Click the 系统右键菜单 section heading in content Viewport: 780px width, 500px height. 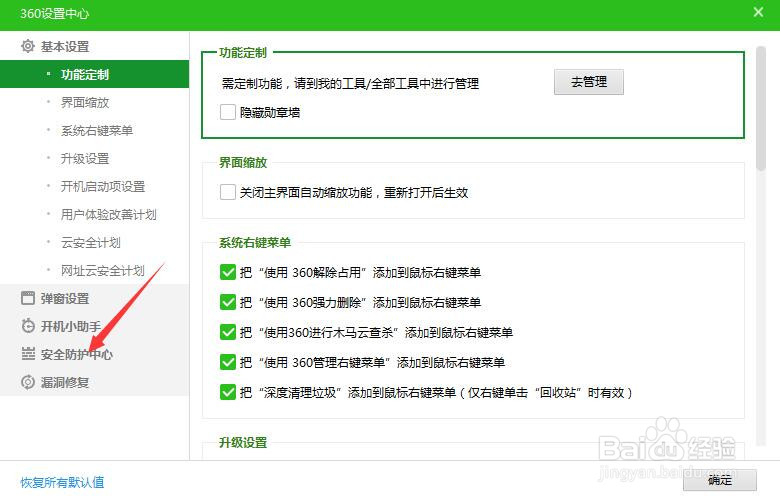point(255,242)
